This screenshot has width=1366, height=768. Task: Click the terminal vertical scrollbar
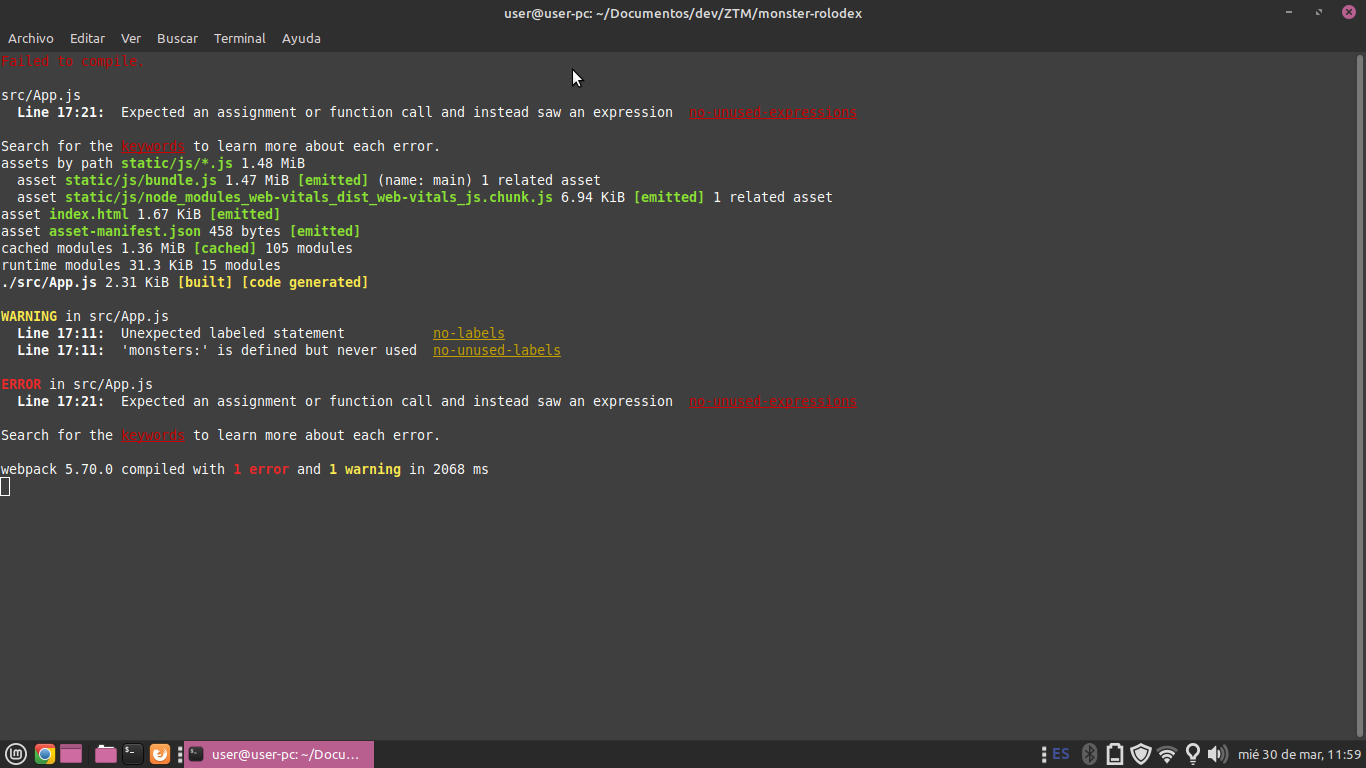(1359, 394)
